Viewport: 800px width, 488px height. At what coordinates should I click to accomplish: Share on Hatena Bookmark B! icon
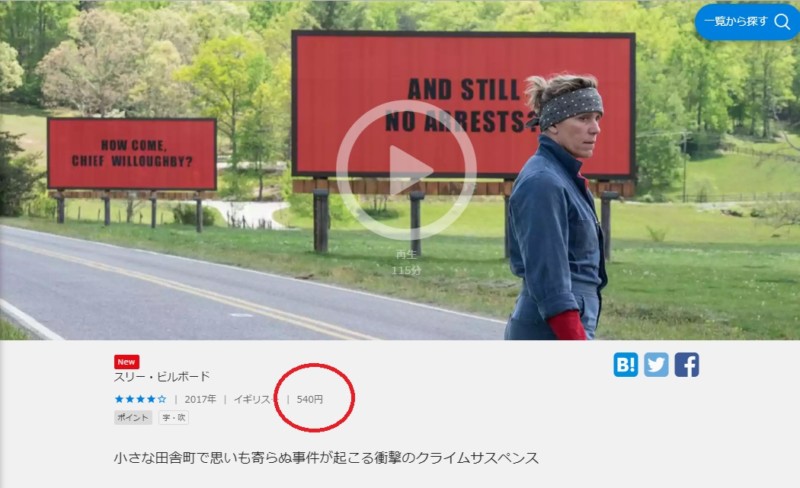coord(626,365)
